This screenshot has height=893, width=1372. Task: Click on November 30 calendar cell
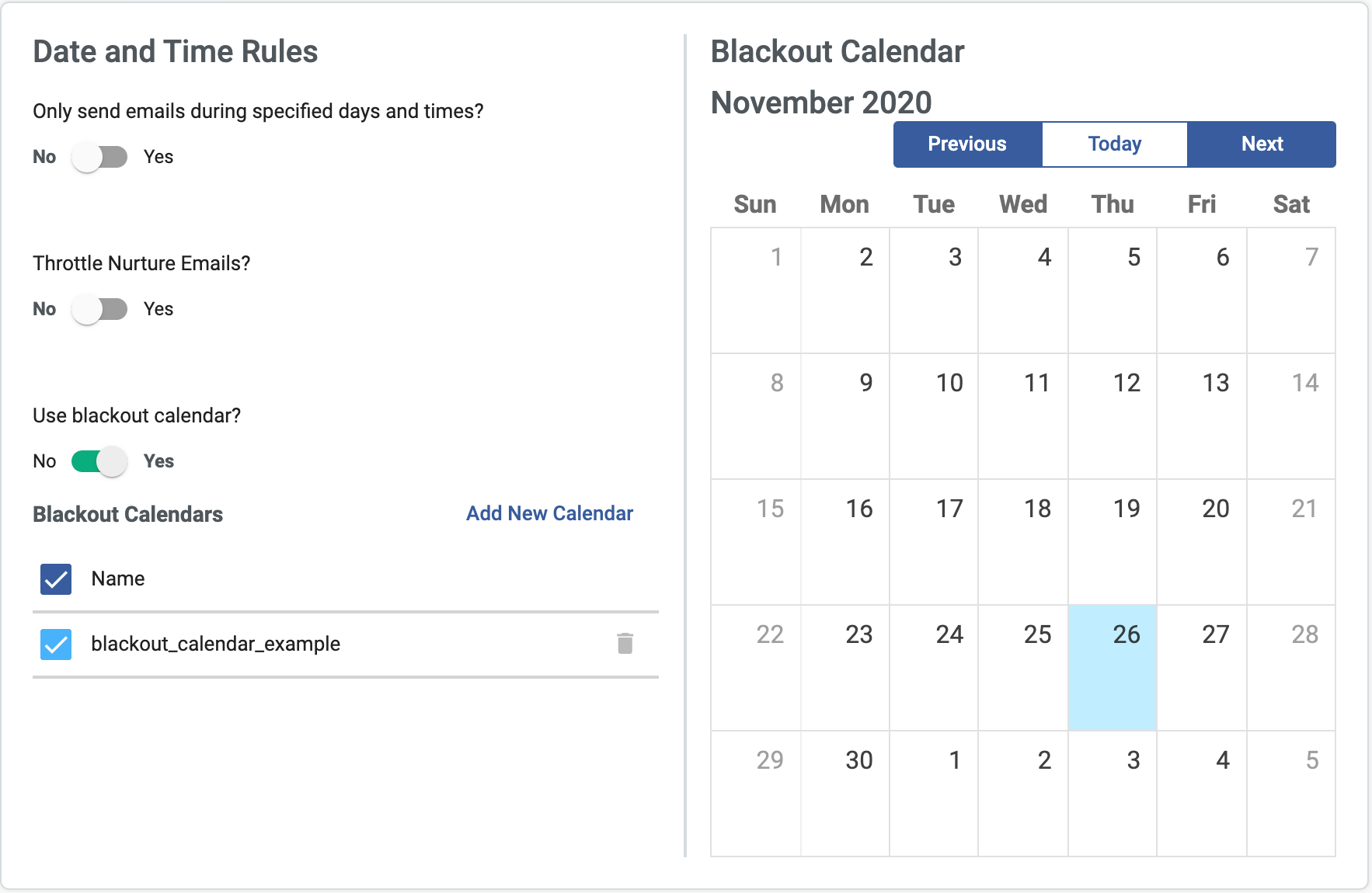[845, 794]
